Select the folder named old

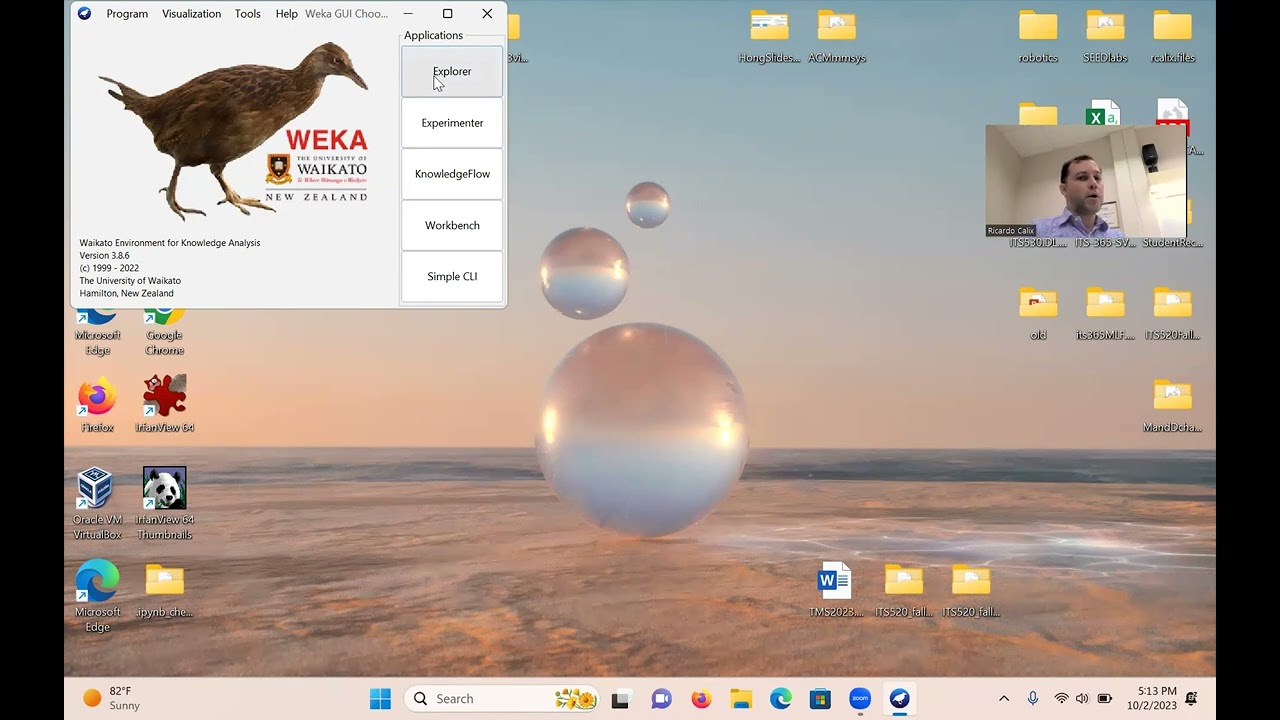point(1038,314)
